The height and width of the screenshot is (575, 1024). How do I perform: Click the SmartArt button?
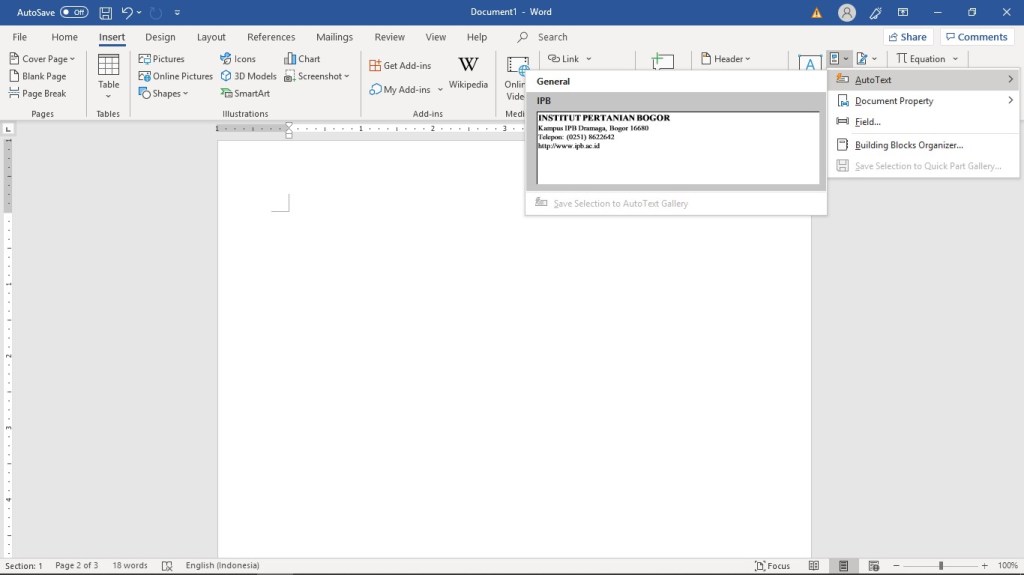[x=246, y=93]
